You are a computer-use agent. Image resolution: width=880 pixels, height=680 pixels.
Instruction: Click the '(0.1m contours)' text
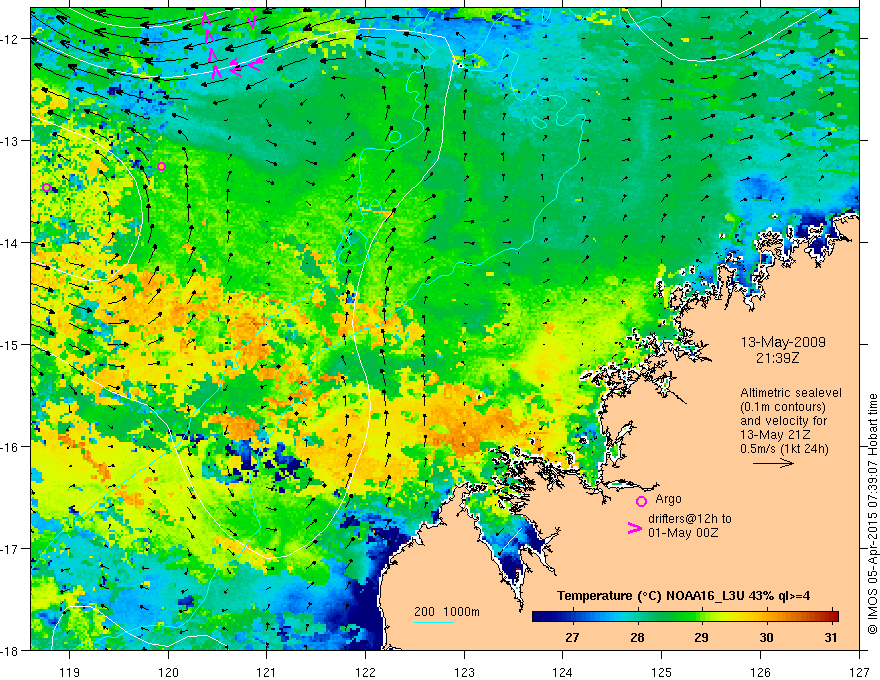(783, 407)
